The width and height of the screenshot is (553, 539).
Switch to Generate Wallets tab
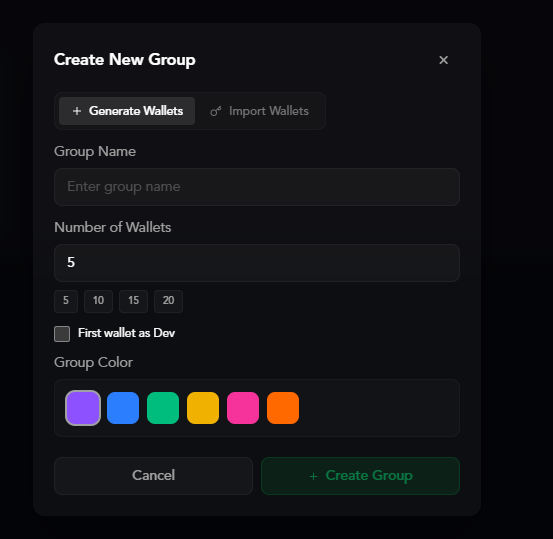(x=127, y=111)
